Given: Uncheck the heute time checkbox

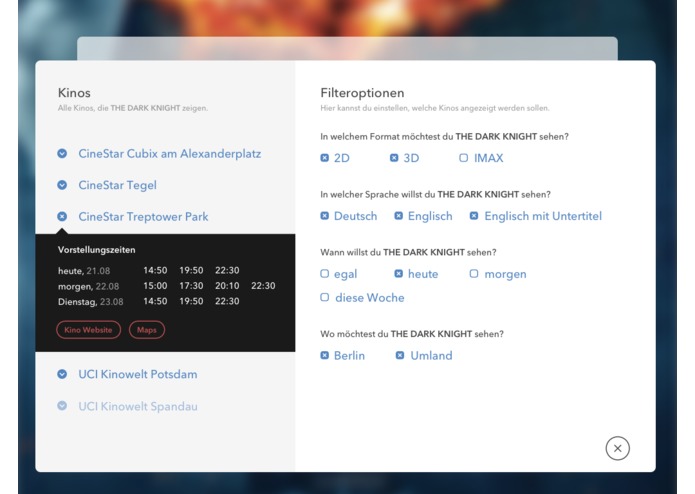Looking at the screenshot, I should point(399,273).
